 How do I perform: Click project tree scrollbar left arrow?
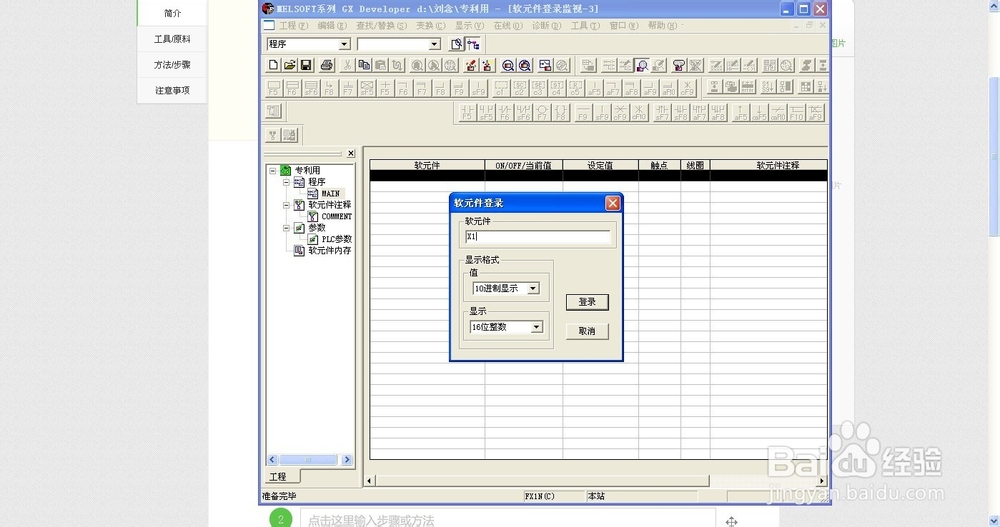[272, 459]
